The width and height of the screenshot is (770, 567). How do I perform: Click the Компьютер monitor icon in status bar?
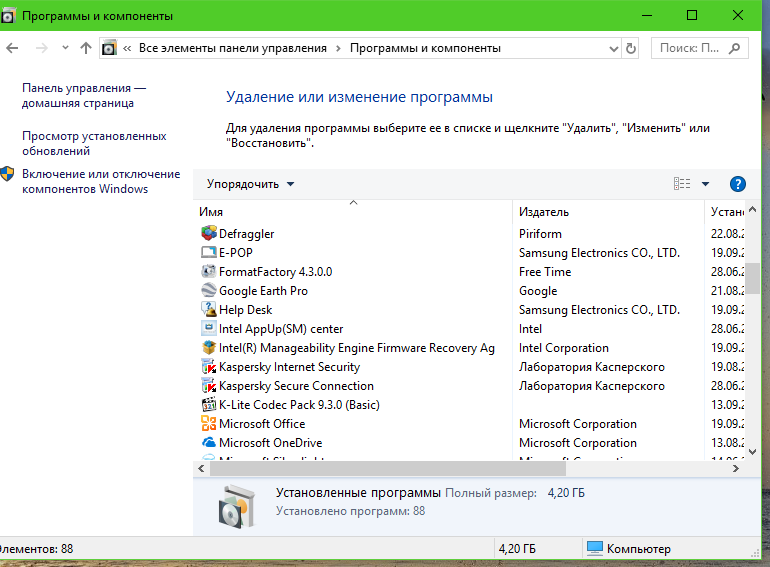click(595, 548)
